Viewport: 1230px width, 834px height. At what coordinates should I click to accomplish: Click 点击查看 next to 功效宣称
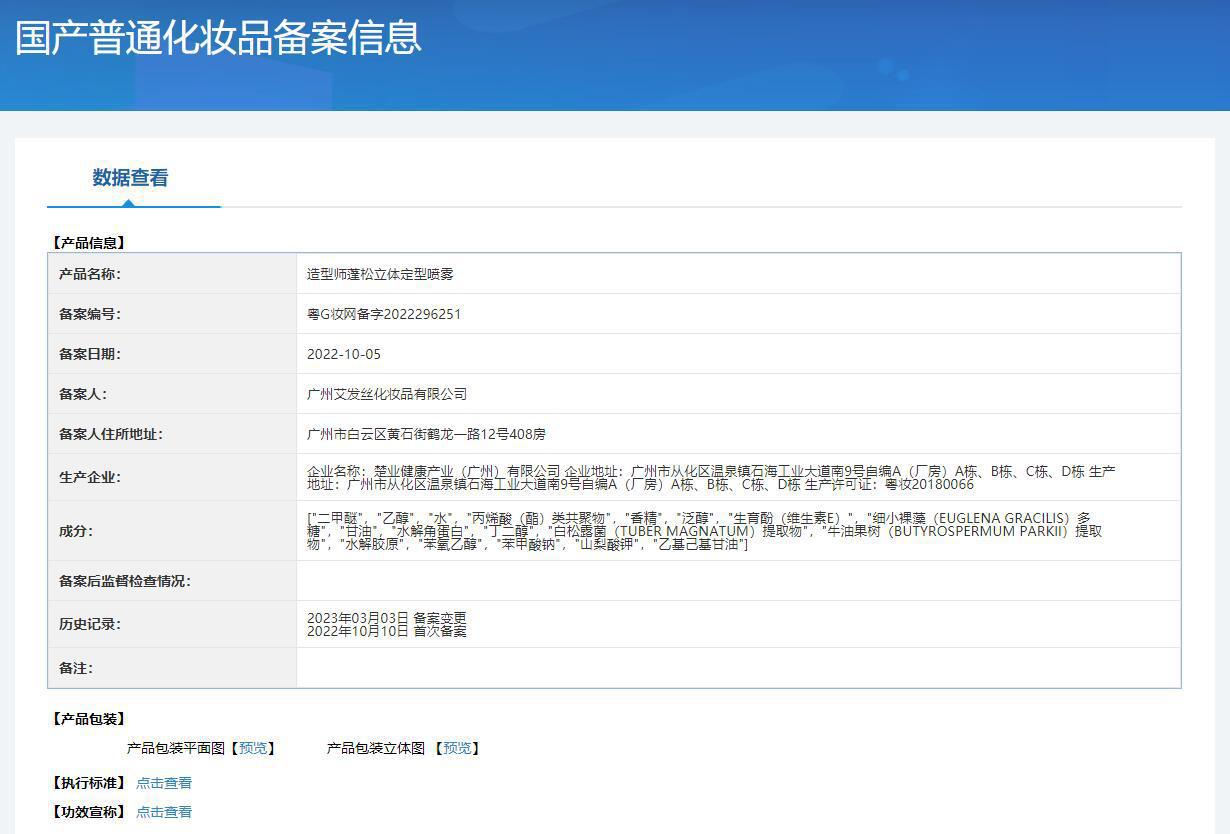(x=164, y=812)
